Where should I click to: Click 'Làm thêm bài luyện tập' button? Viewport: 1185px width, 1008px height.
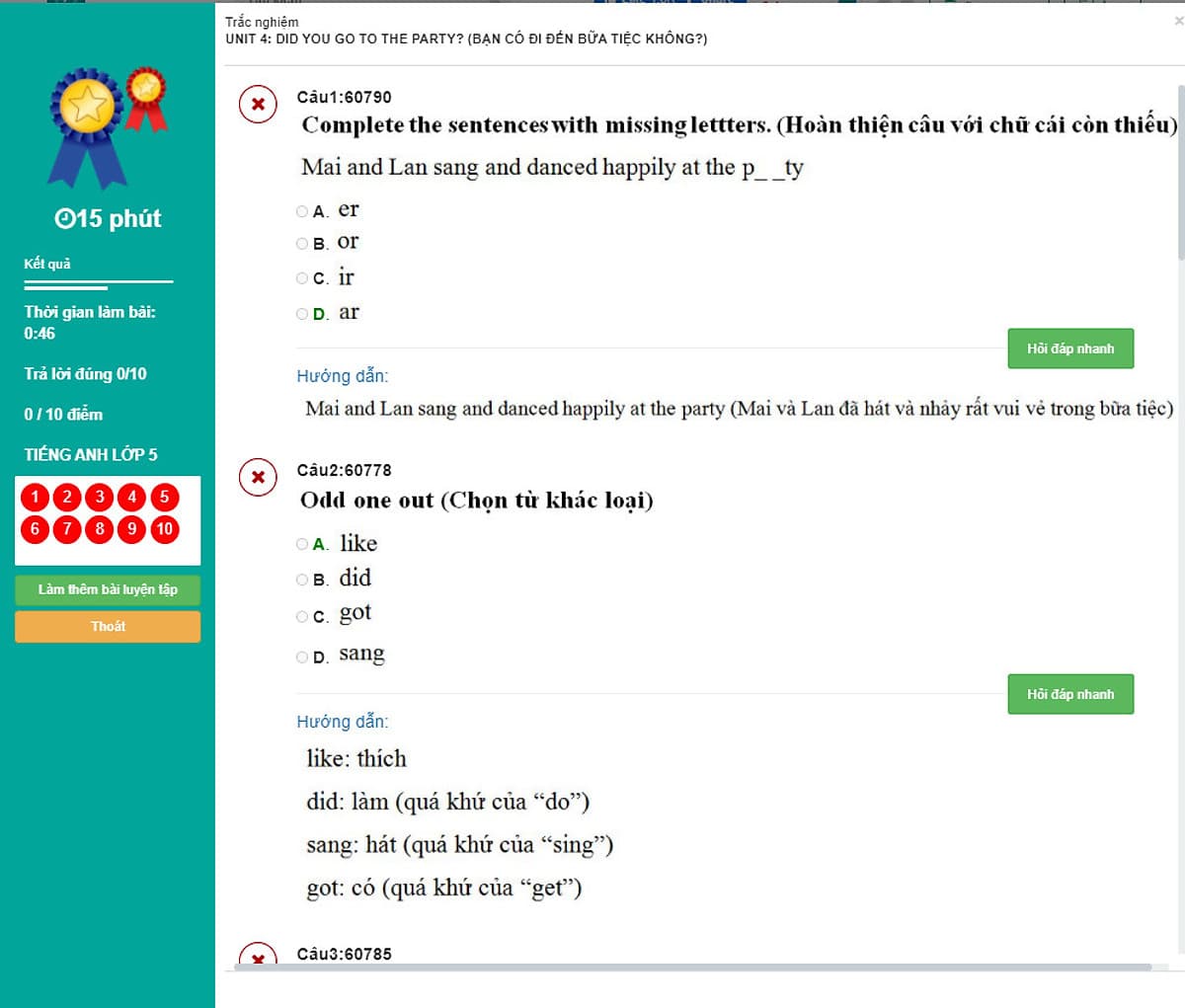108,589
